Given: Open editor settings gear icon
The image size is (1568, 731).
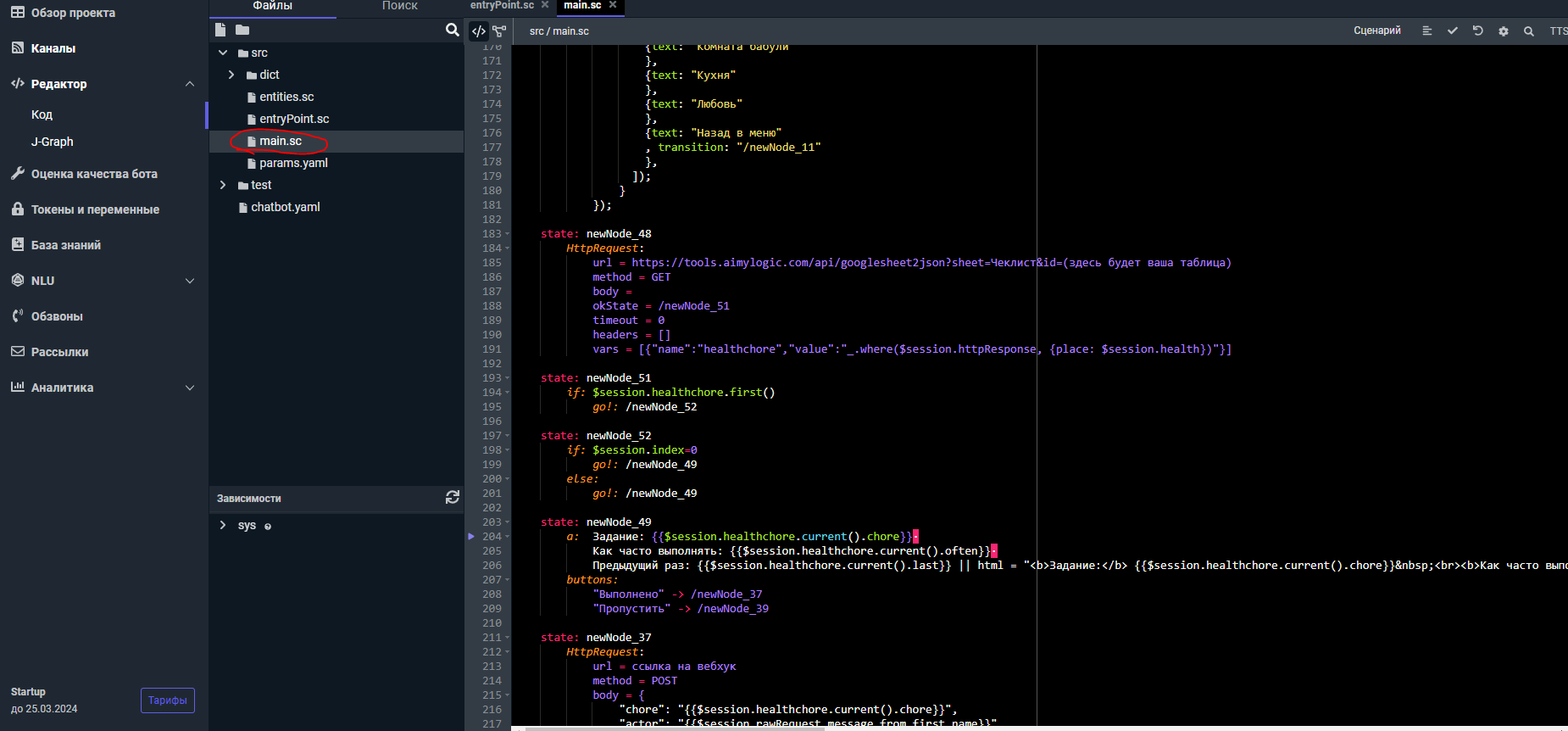Looking at the screenshot, I should click(x=1503, y=31).
